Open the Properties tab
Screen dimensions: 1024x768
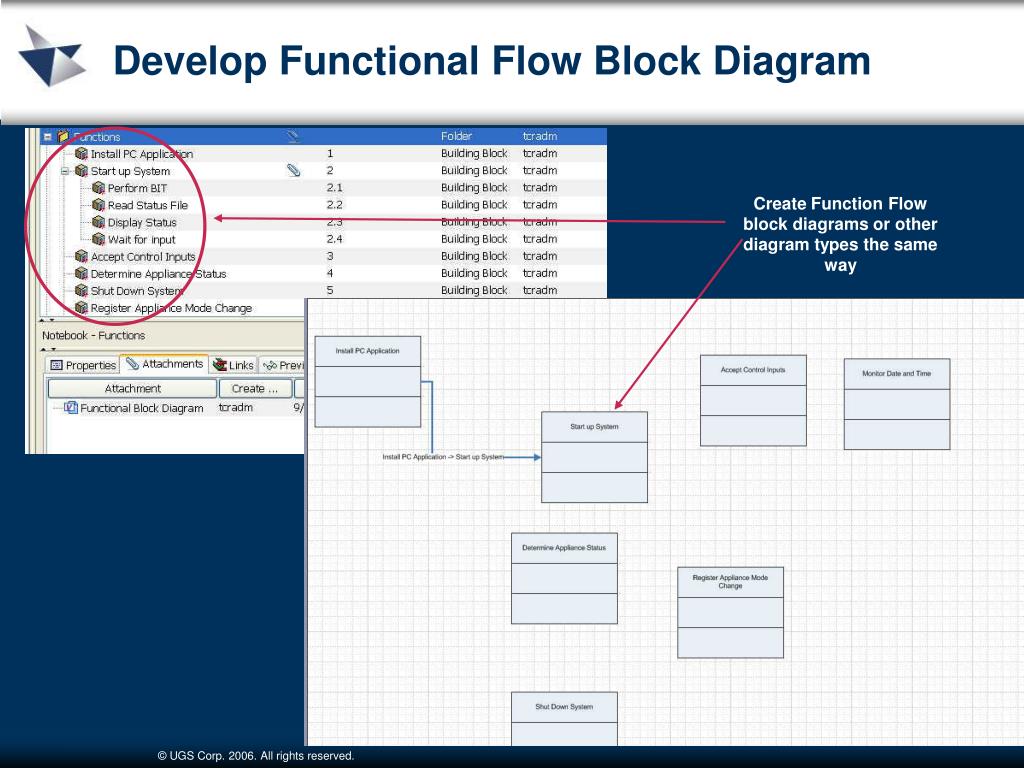click(83, 365)
